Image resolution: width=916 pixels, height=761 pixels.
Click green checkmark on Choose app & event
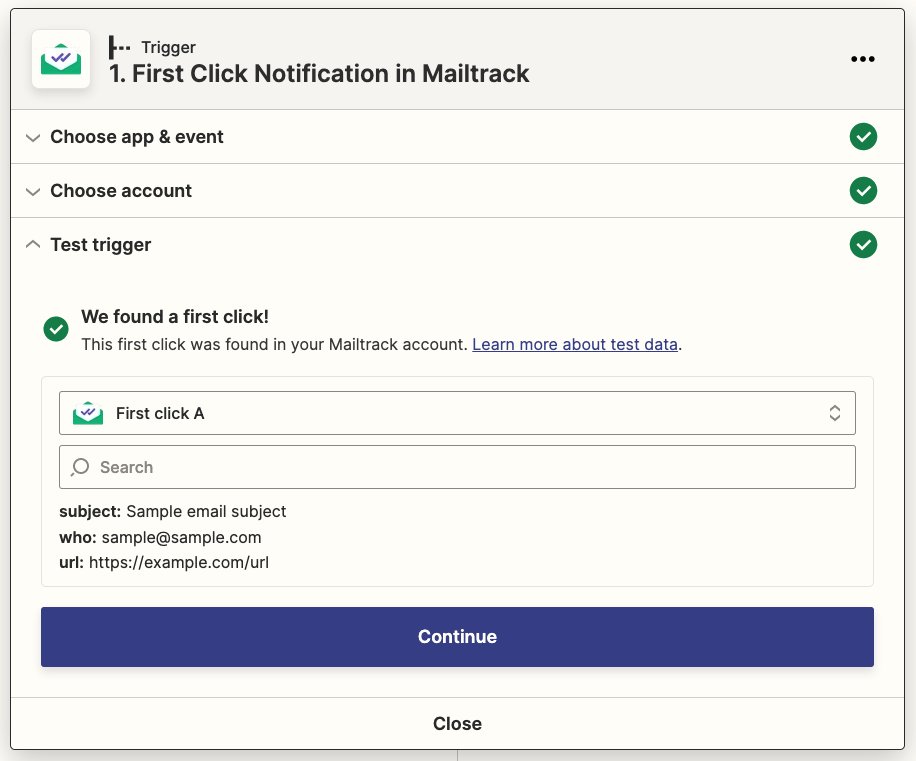(862, 137)
